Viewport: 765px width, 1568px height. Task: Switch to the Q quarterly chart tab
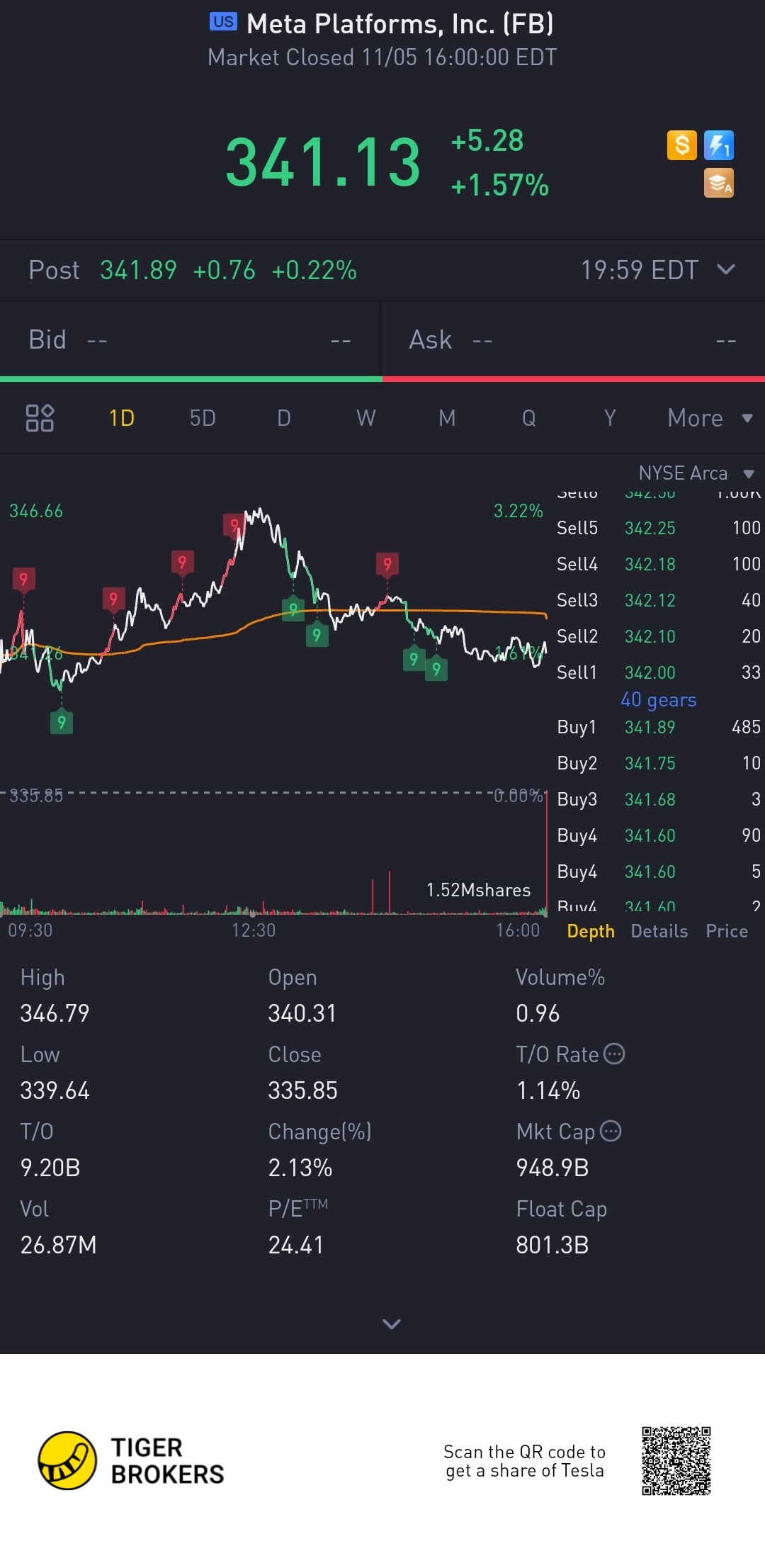click(529, 418)
